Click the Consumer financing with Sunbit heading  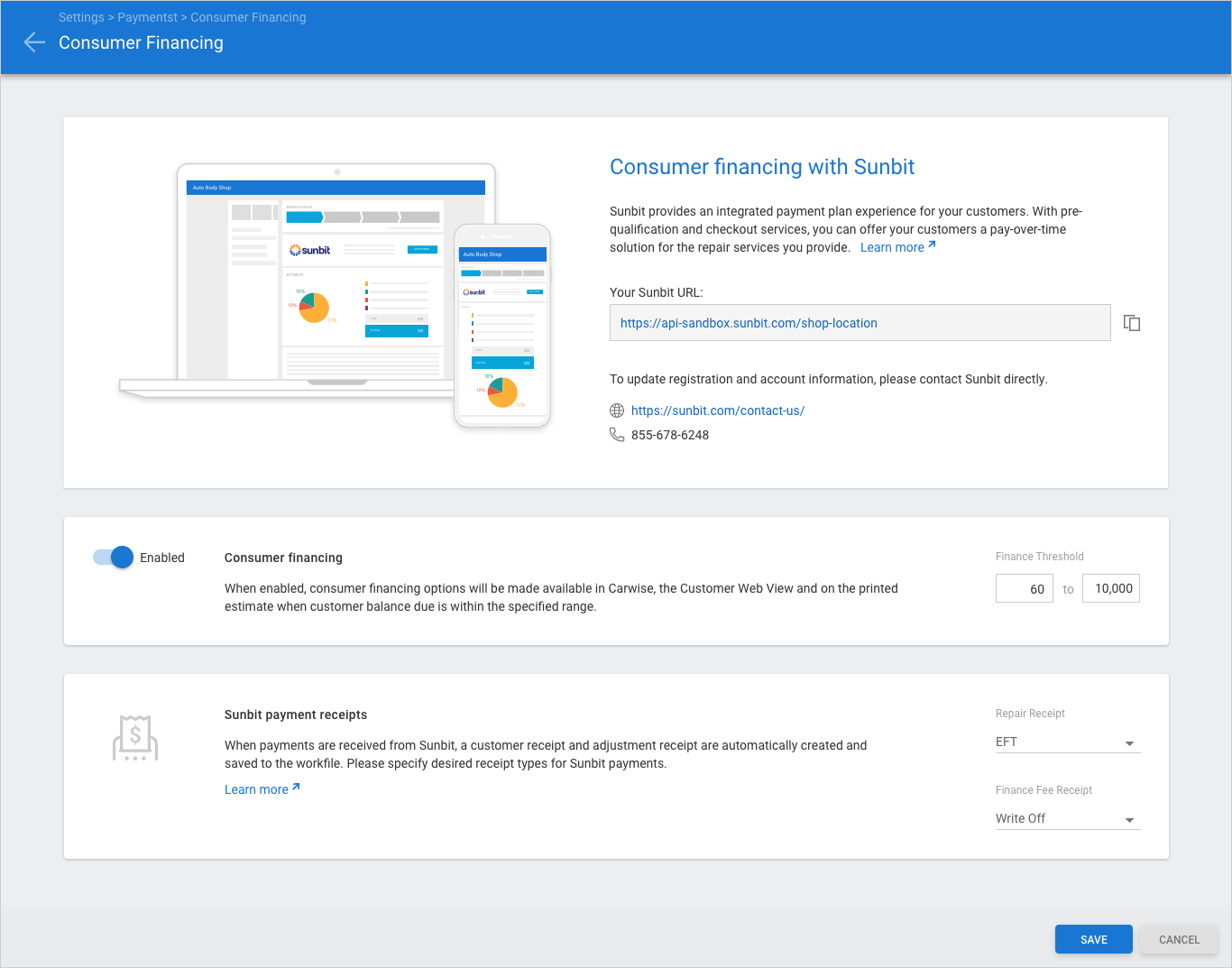click(x=762, y=167)
